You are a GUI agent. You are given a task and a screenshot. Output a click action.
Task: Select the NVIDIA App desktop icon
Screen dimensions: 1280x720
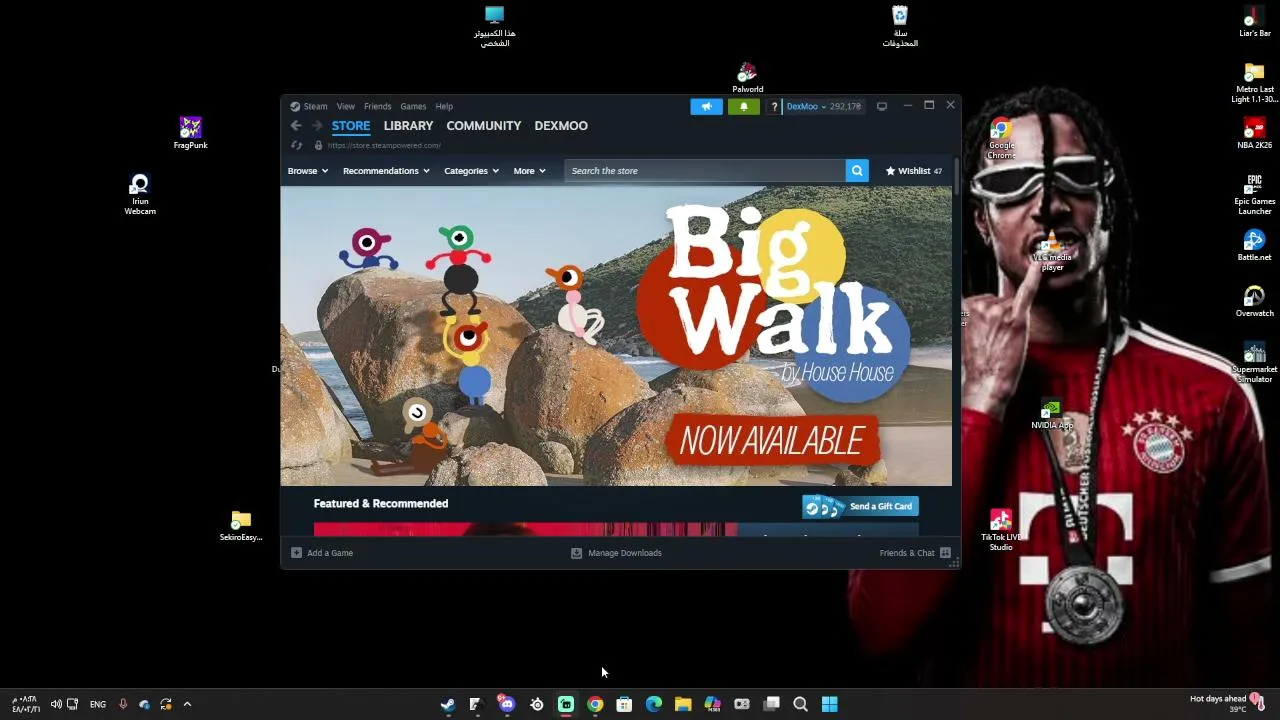pyautogui.click(x=1051, y=414)
